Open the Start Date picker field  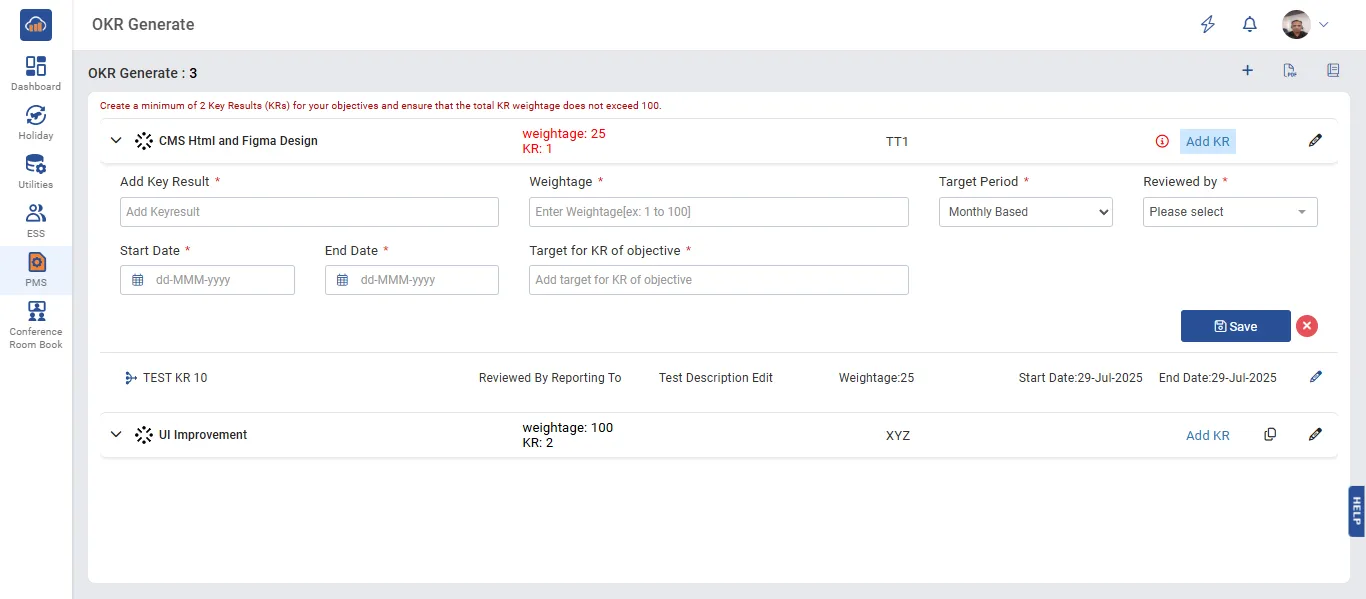click(207, 280)
